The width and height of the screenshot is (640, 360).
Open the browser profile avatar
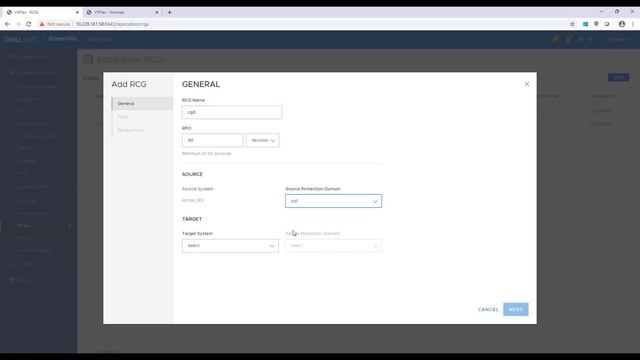622,24
